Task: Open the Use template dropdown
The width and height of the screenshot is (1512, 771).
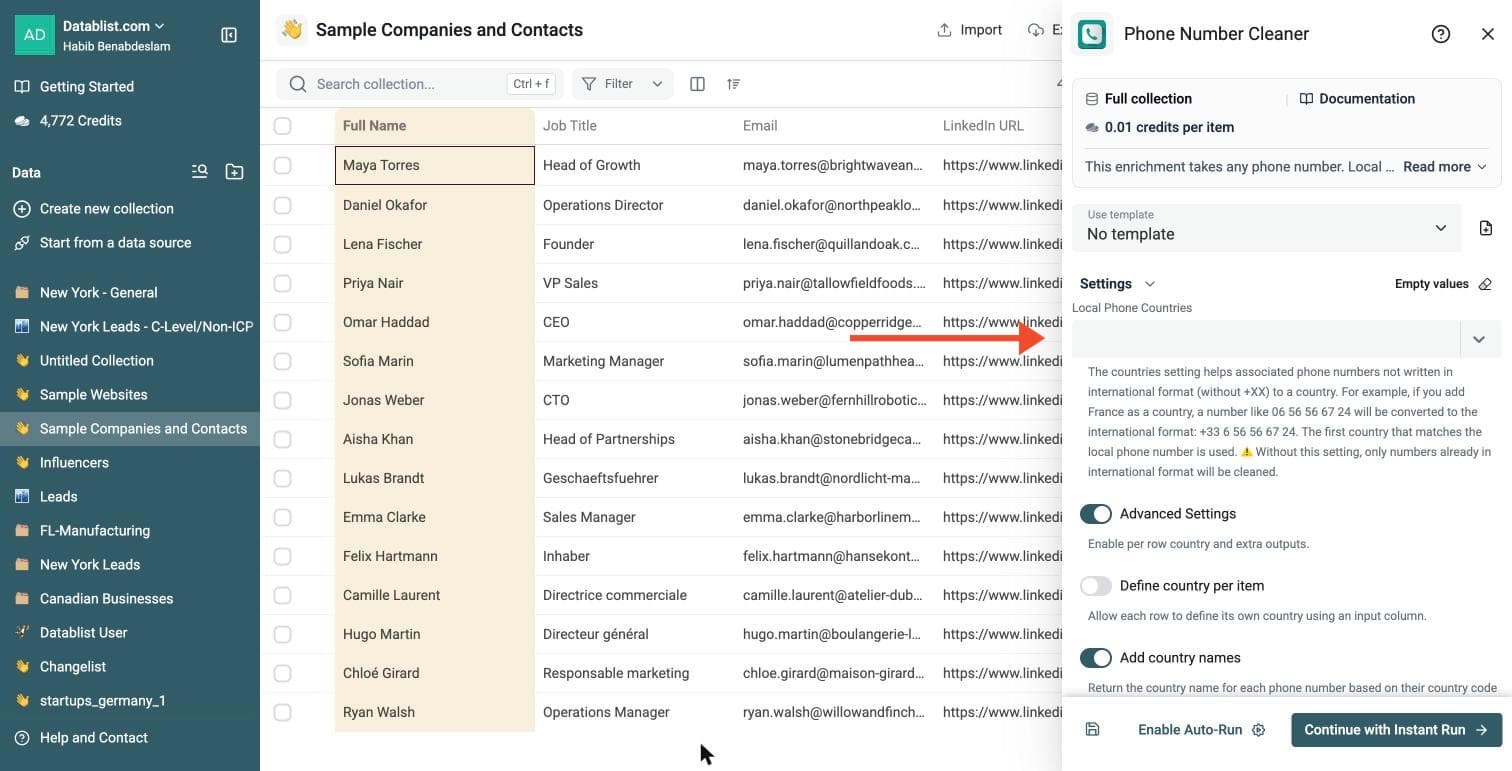Action: (1267, 227)
